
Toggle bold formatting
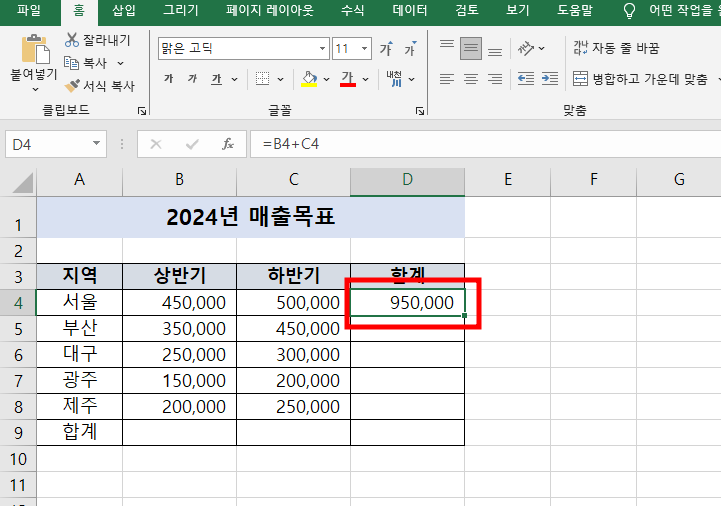(x=169, y=79)
